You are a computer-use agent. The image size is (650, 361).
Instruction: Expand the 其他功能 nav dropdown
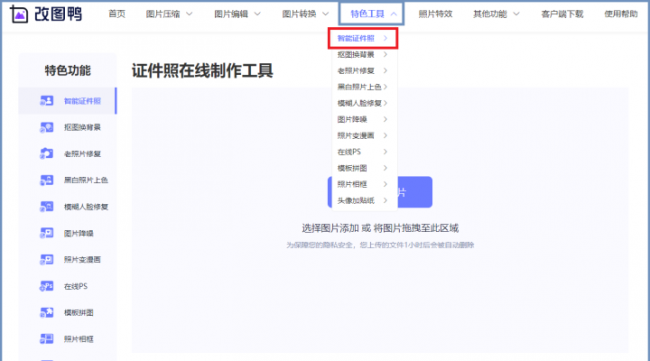[496, 14]
